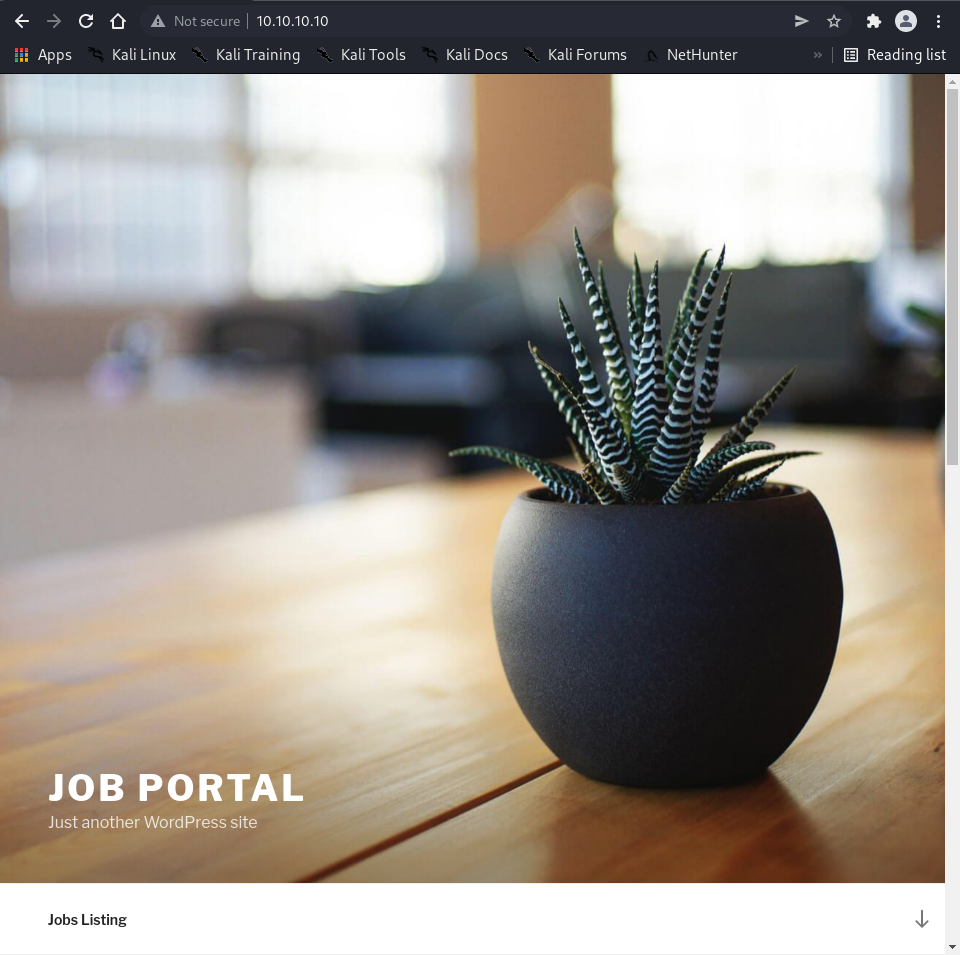Click the JOB PORTAL site title
Image resolution: width=960 pixels, height=955 pixels.
pyautogui.click(x=176, y=788)
